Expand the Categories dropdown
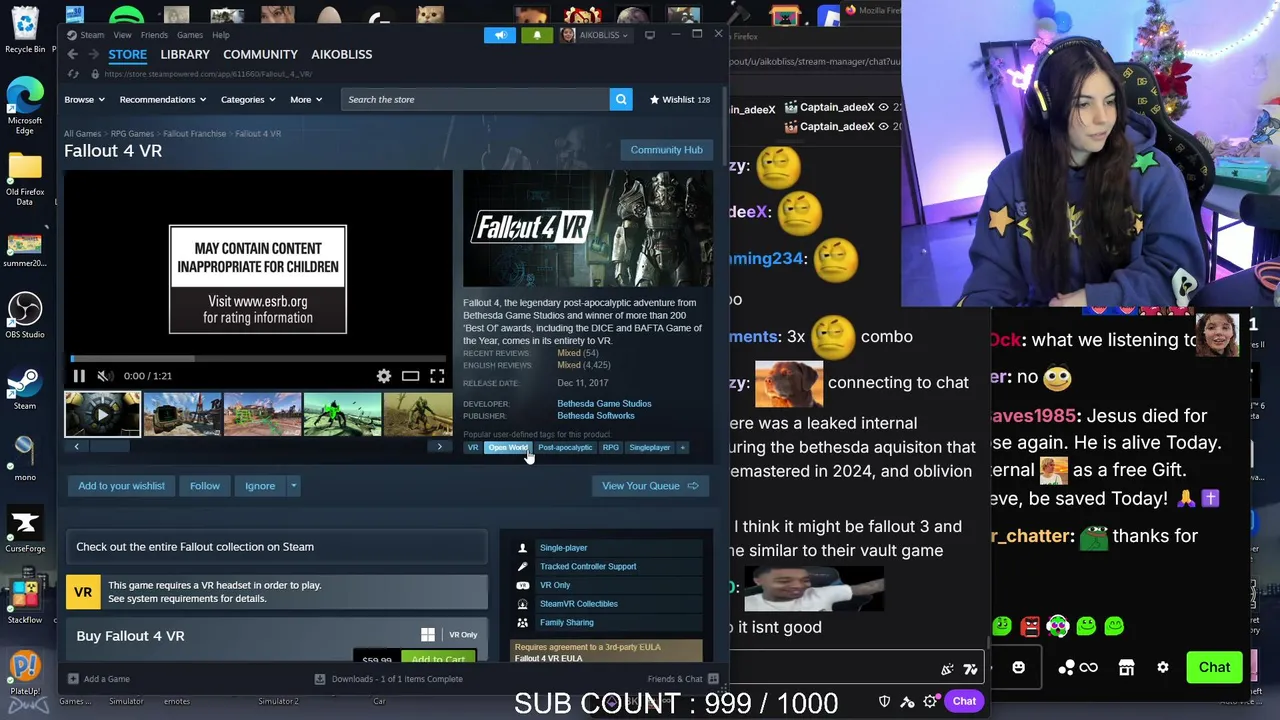 (x=247, y=99)
